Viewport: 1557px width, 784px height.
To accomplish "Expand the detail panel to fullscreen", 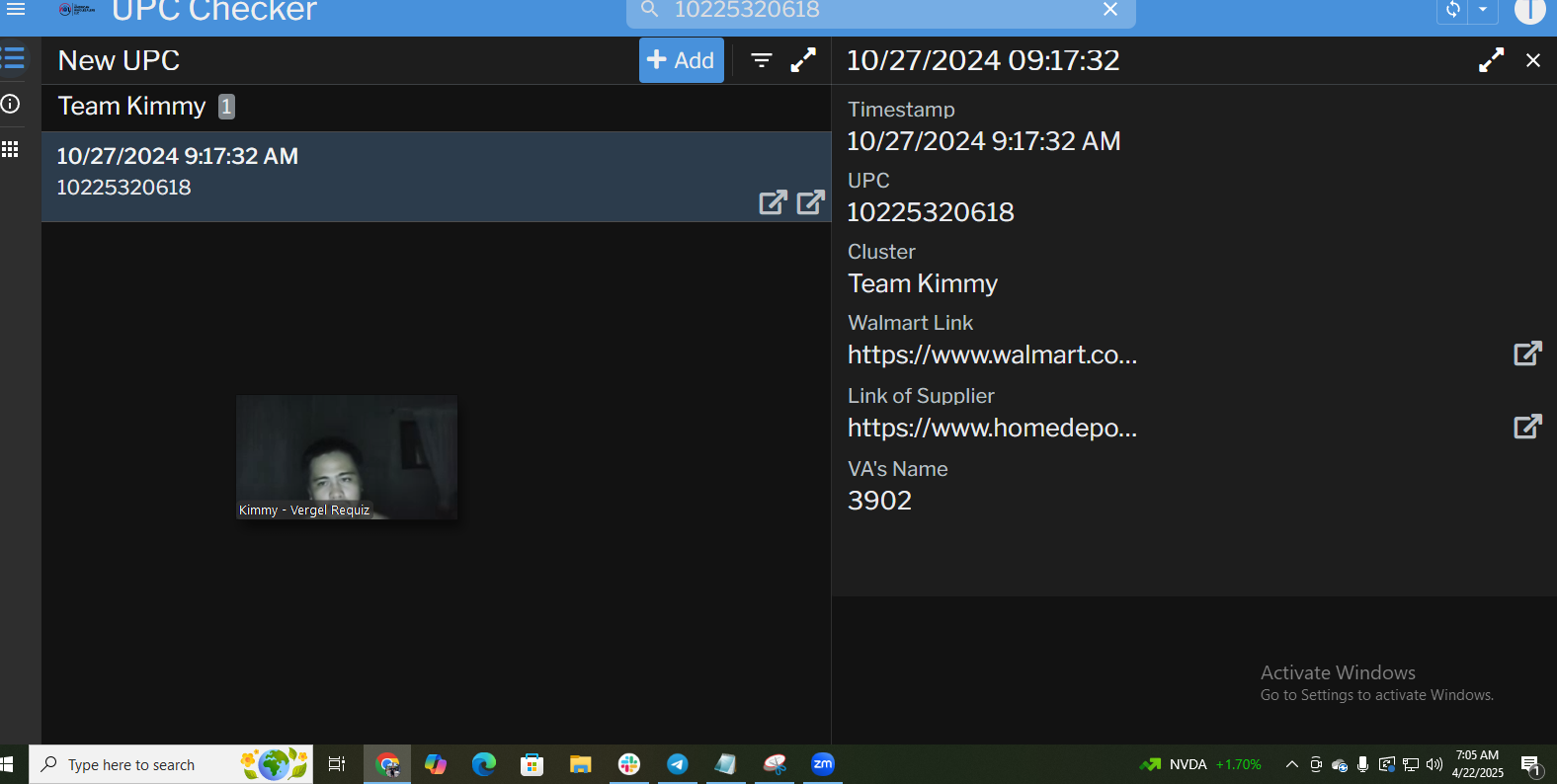I will [1491, 60].
